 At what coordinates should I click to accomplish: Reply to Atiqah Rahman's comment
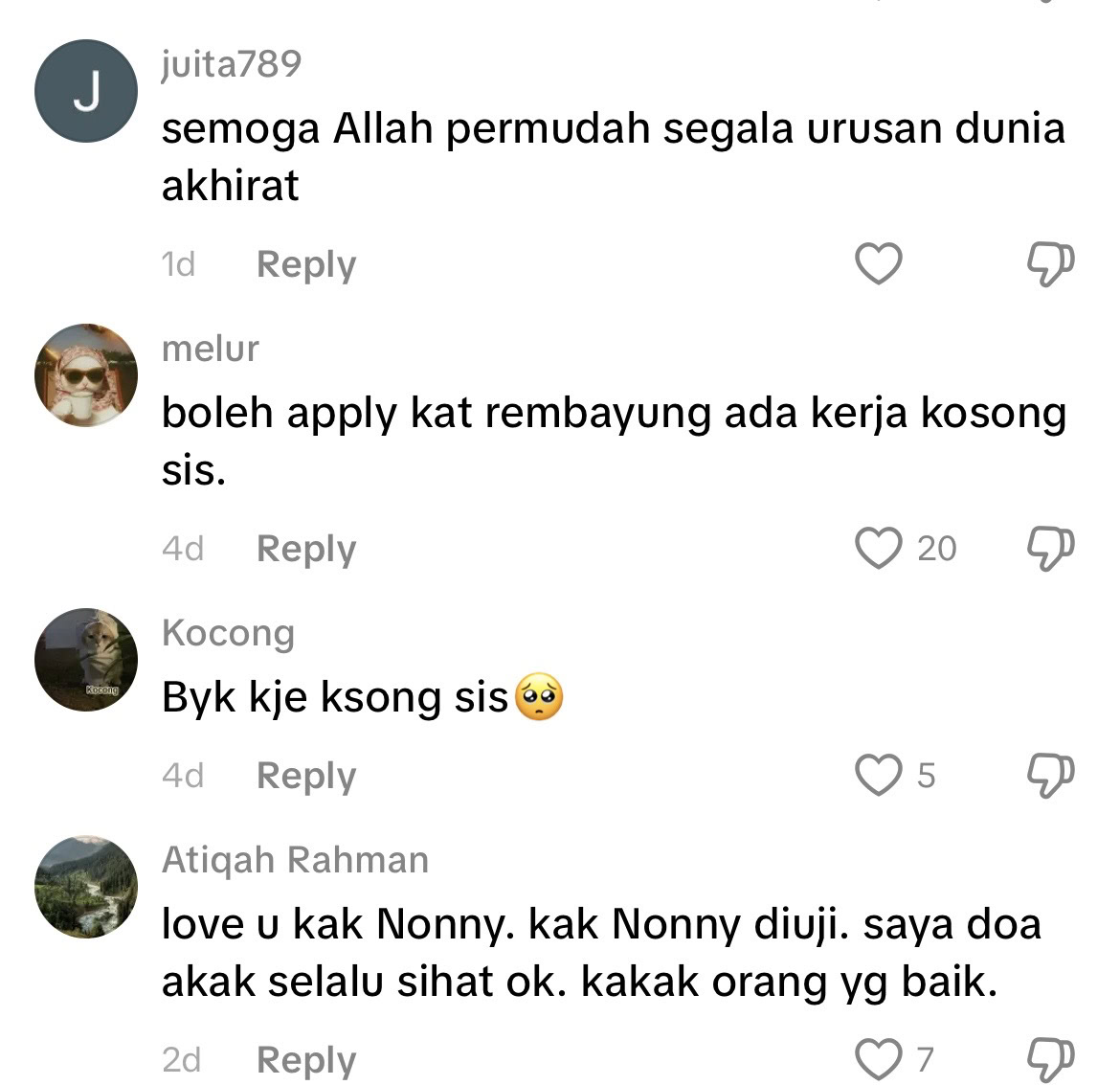[x=305, y=1060]
